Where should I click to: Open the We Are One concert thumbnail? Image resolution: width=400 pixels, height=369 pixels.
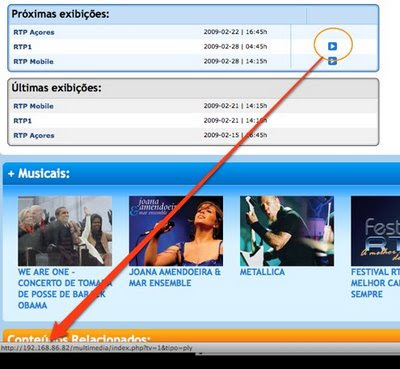click(x=65, y=231)
